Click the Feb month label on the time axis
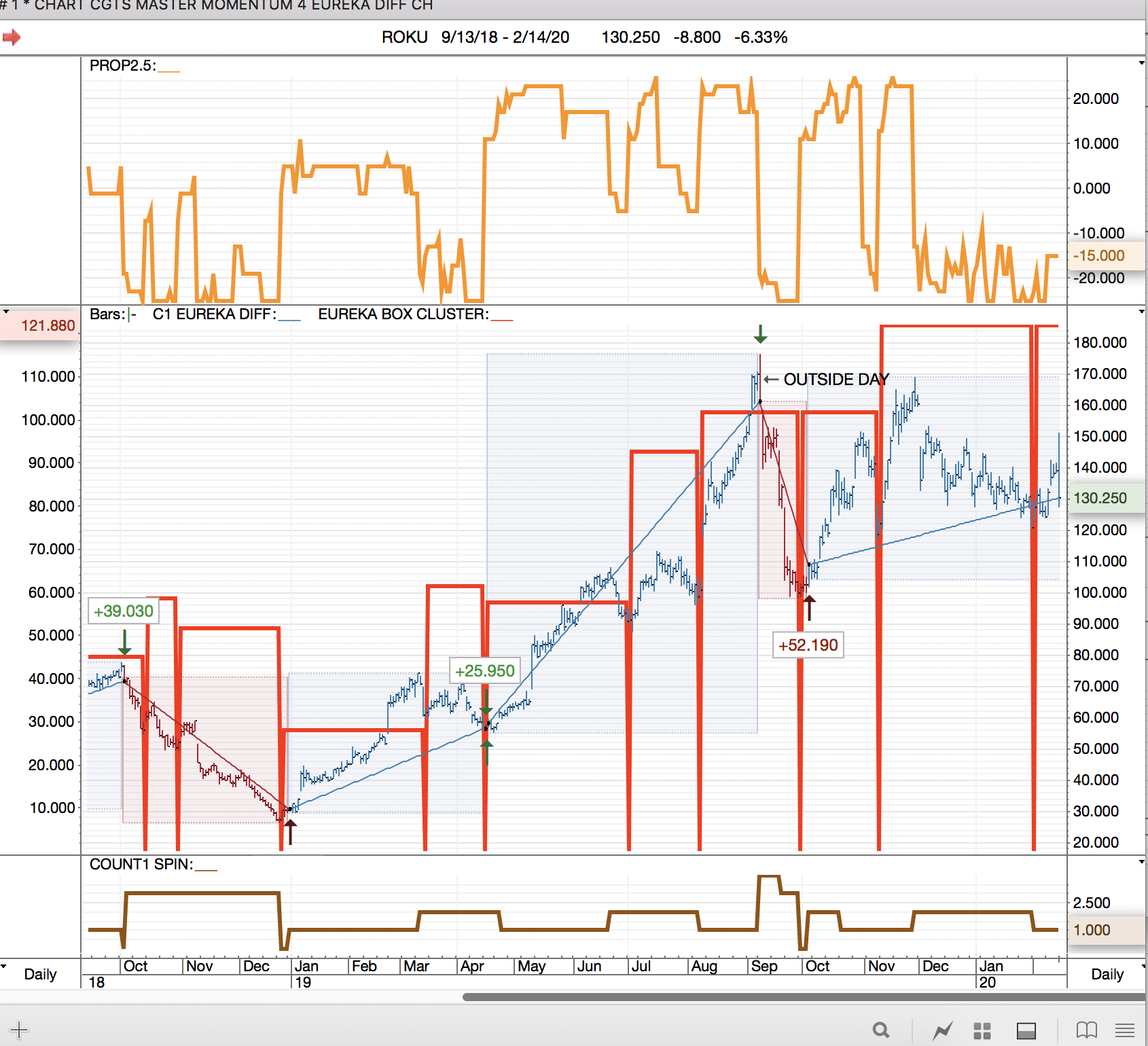This screenshot has width=1148, height=1046. [364, 966]
